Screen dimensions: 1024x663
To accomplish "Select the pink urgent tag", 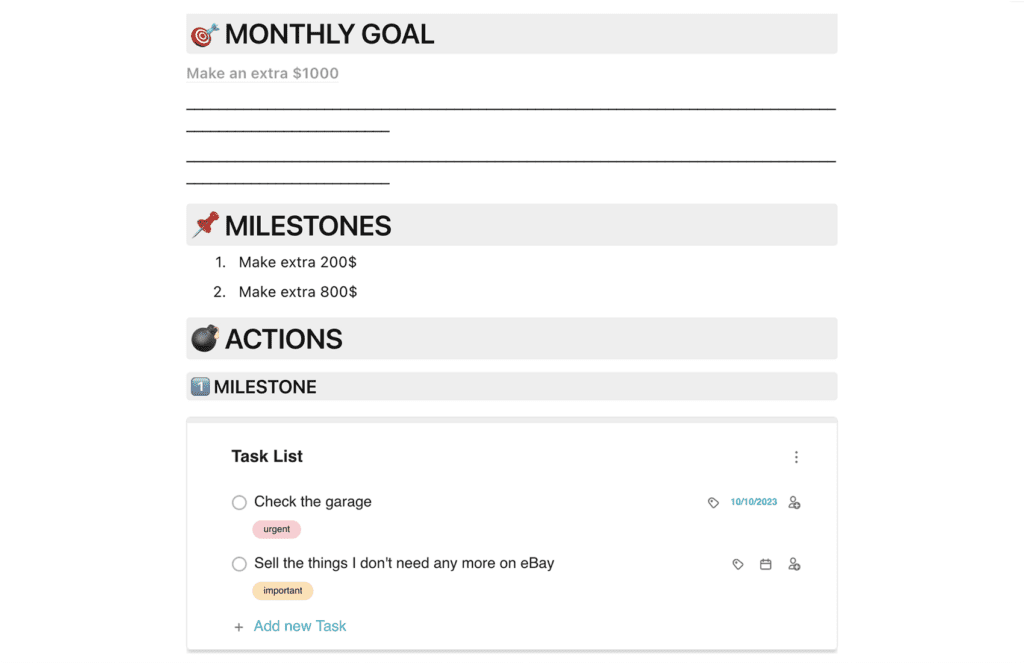I will [277, 528].
